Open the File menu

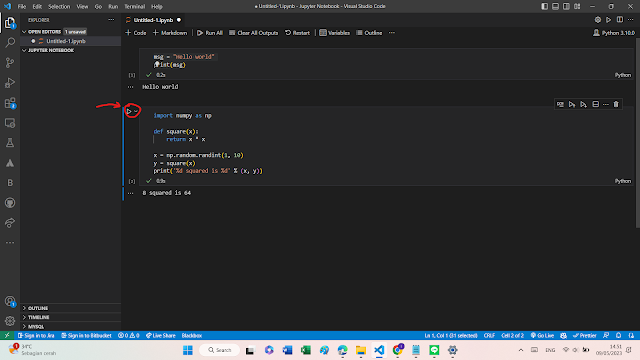coord(22,7)
